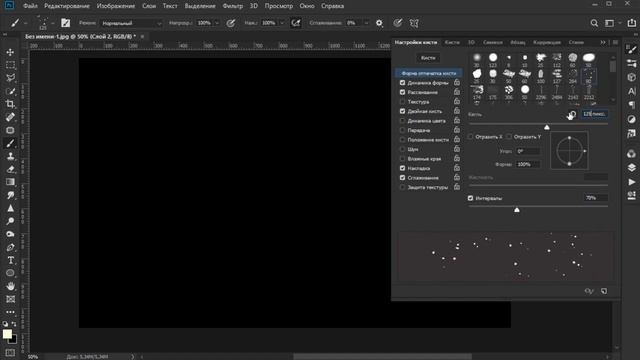The width and height of the screenshot is (640, 360).
Task: Open opacity slider dropdown arrow
Action: (216, 23)
